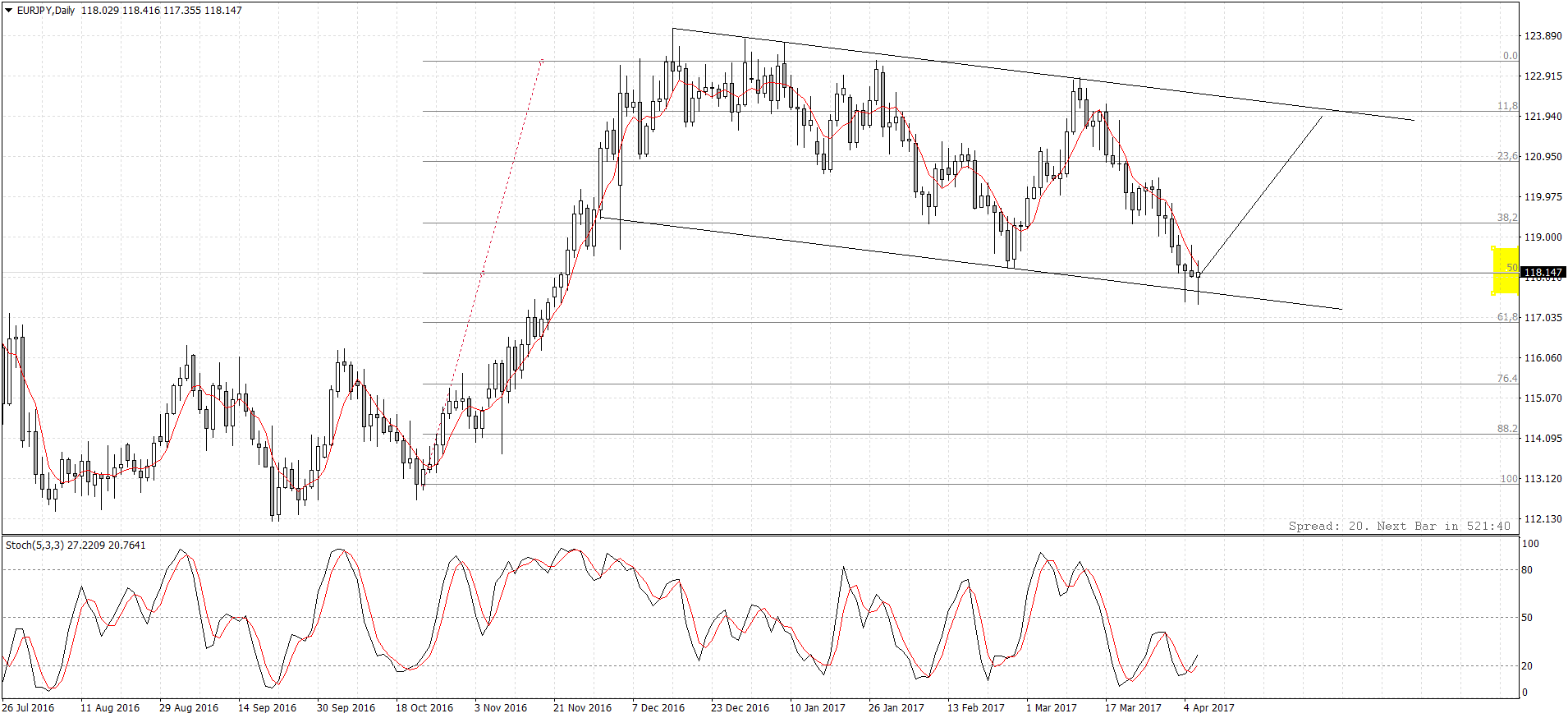Select the Fibonacci 38.2 level label

tap(1508, 218)
